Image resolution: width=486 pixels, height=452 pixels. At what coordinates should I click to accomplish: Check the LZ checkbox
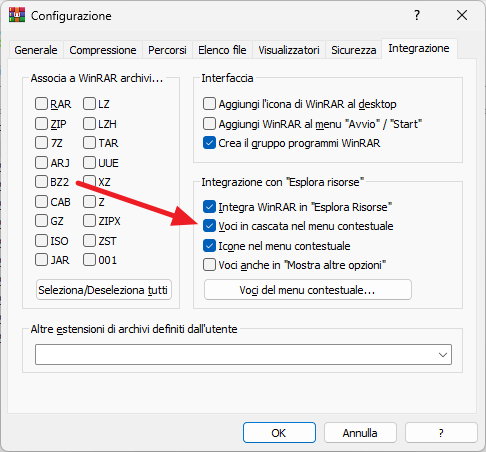(x=89, y=104)
